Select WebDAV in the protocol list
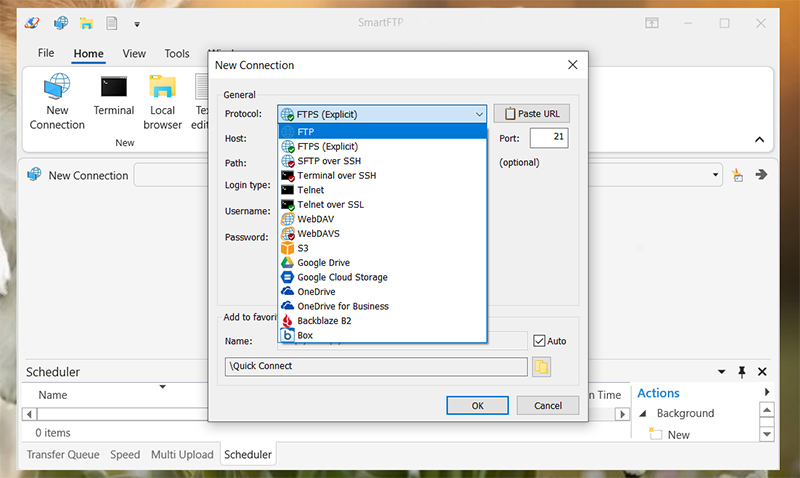 383,219
